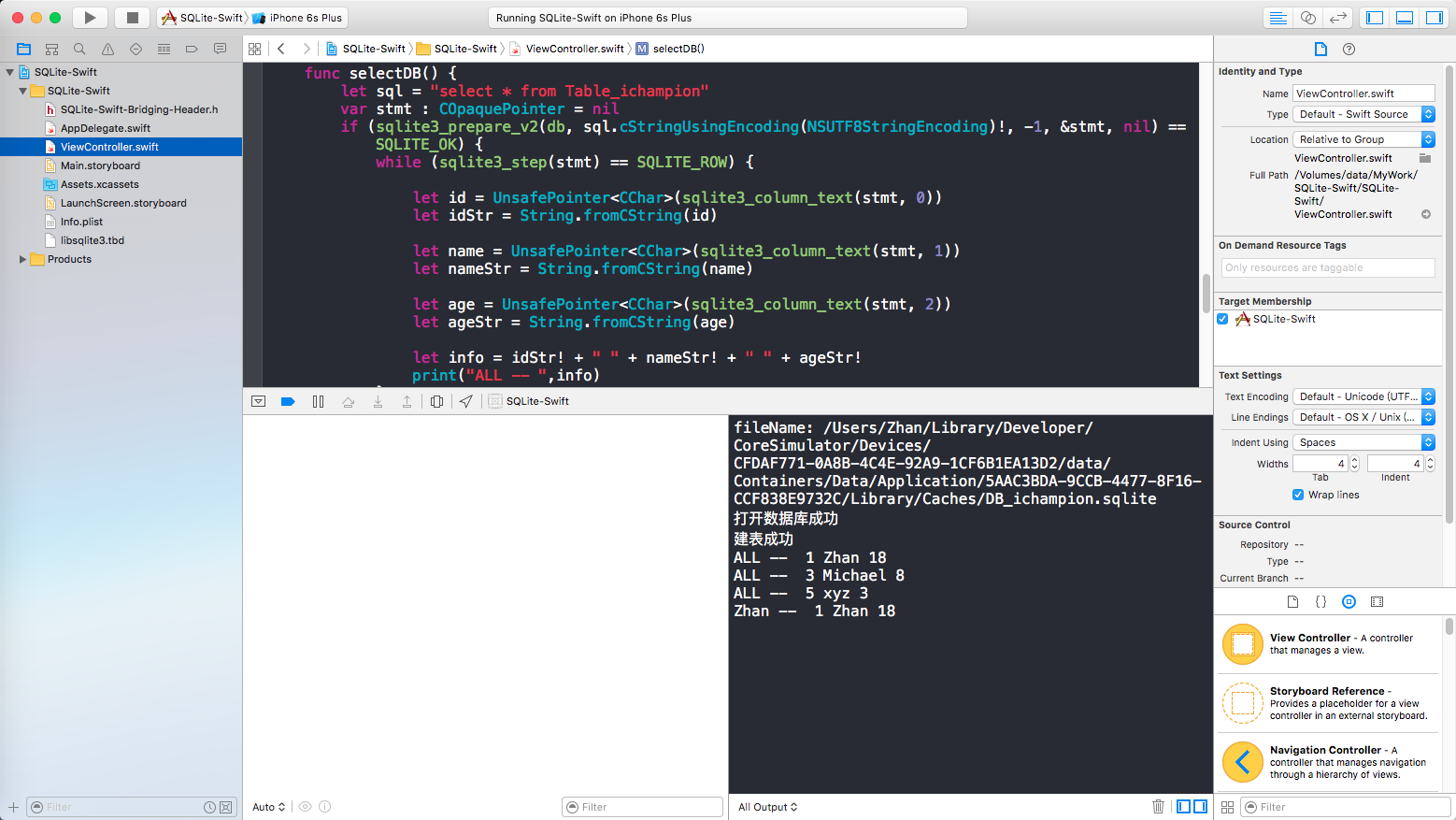Open the Location Relative to Group dropdown
Viewport: 1456px width, 820px height.
tap(1363, 139)
